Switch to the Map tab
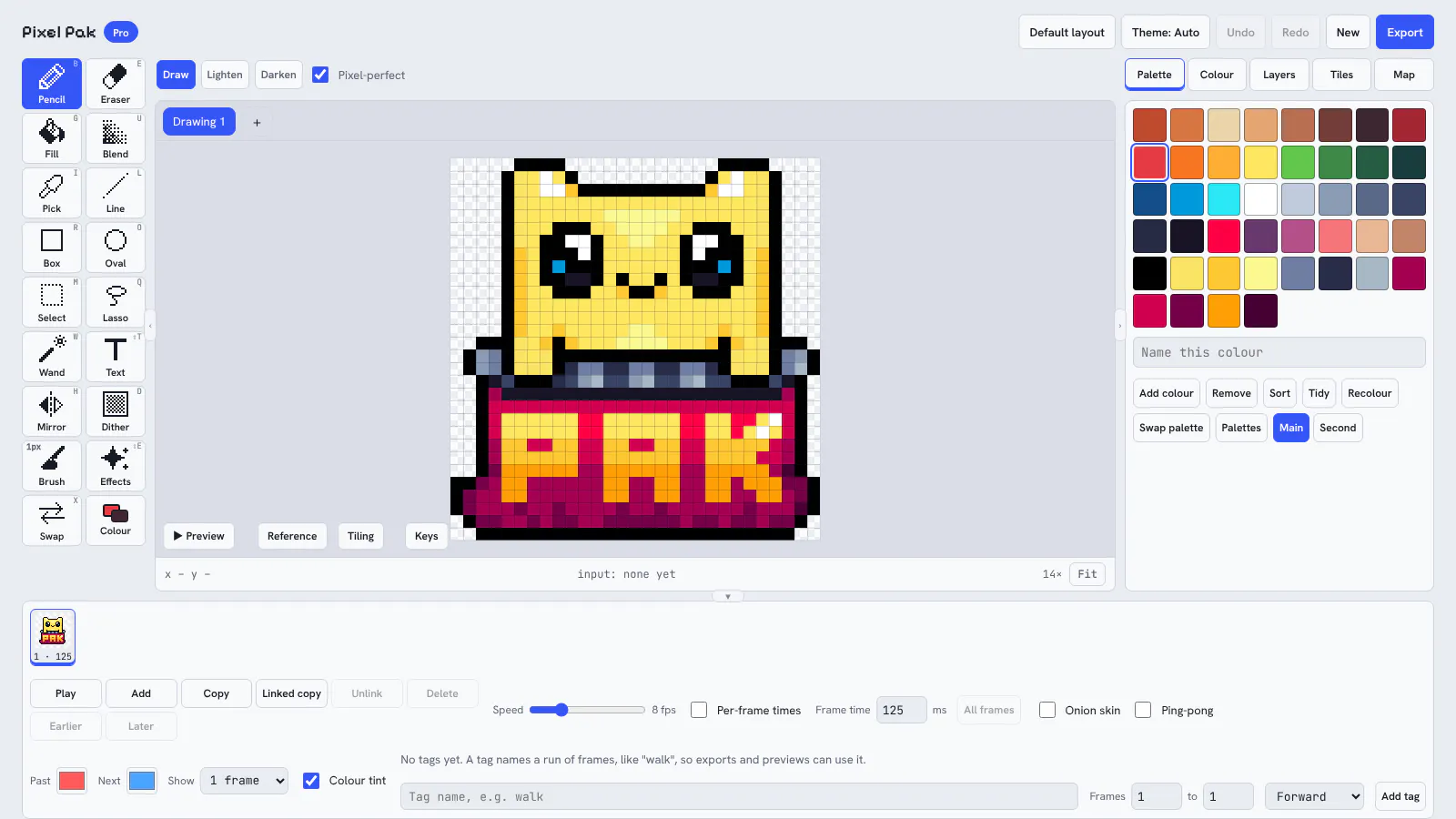 click(x=1404, y=75)
